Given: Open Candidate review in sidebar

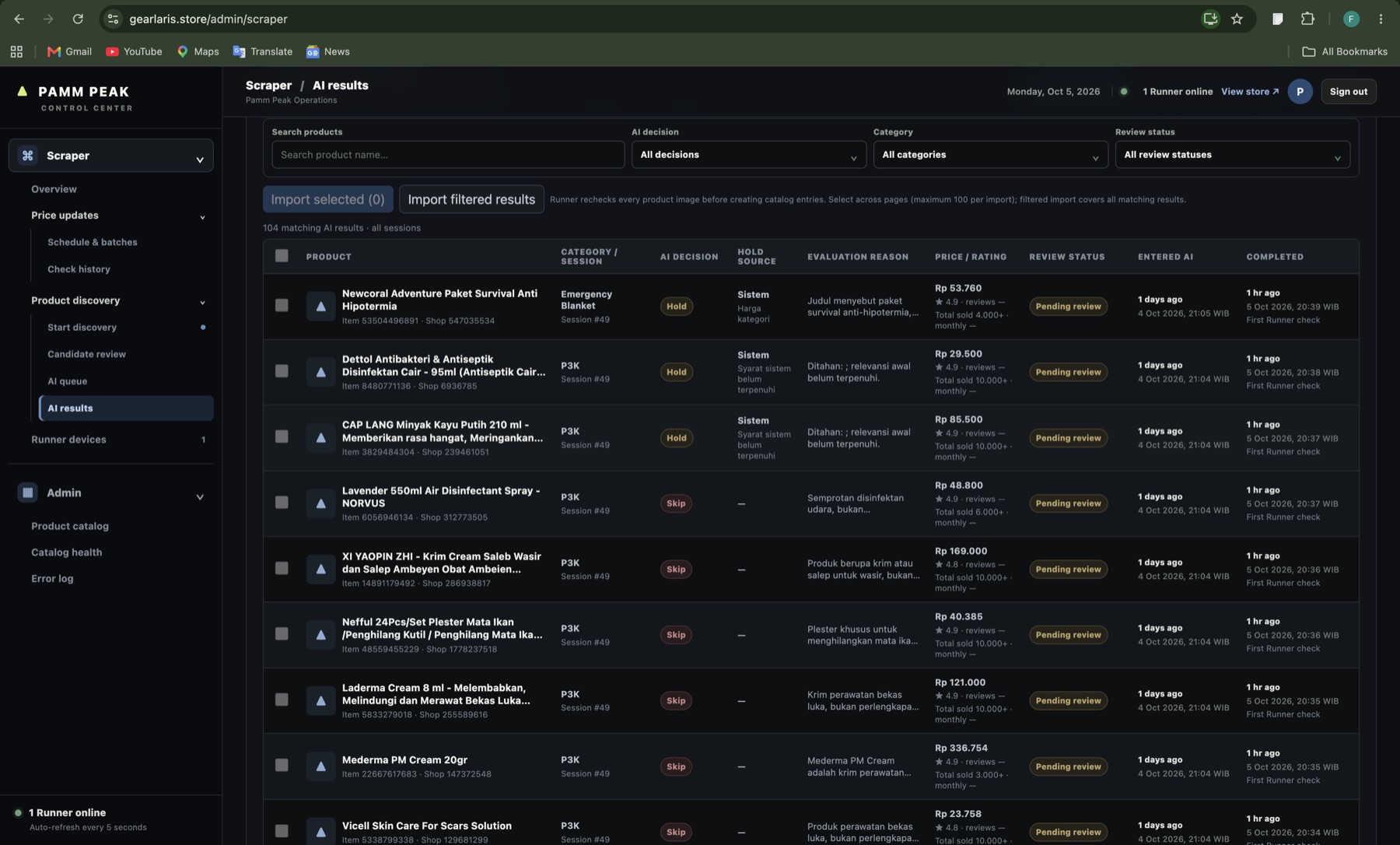Looking at the screenshot, I should 86,354.
